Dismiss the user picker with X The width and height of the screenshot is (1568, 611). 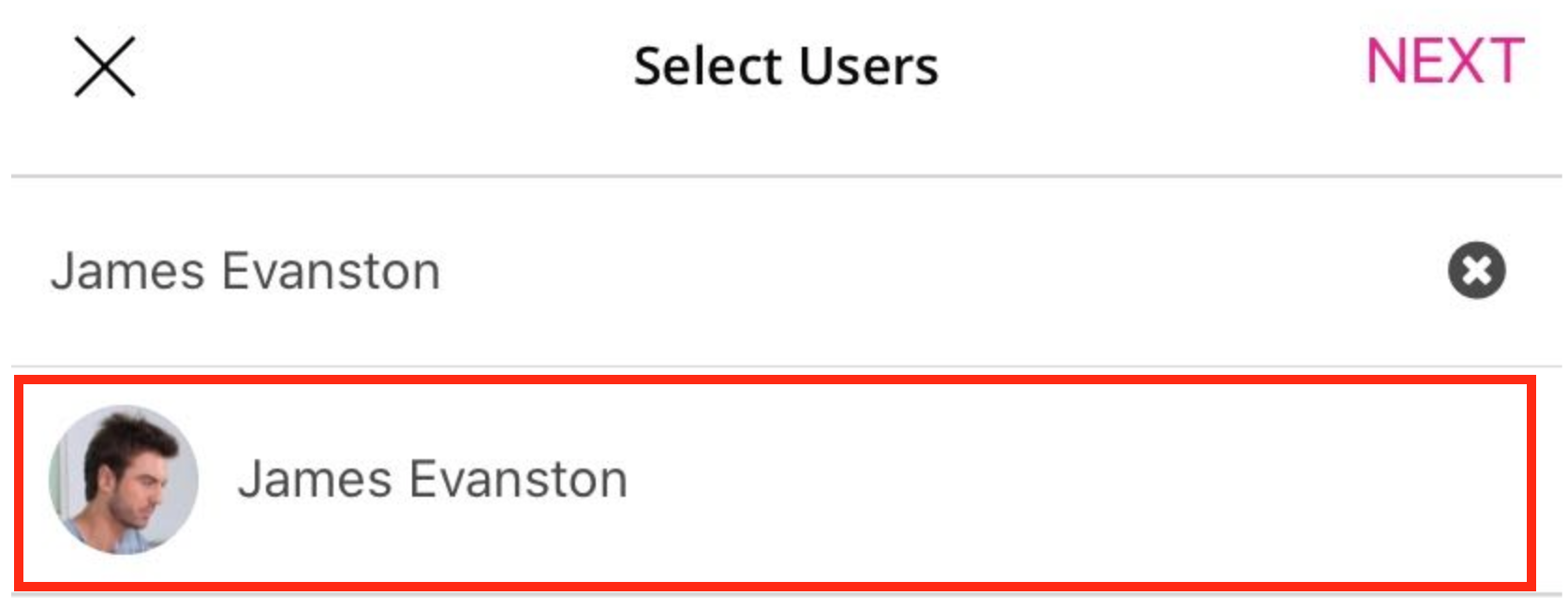[x=105, y=67]
